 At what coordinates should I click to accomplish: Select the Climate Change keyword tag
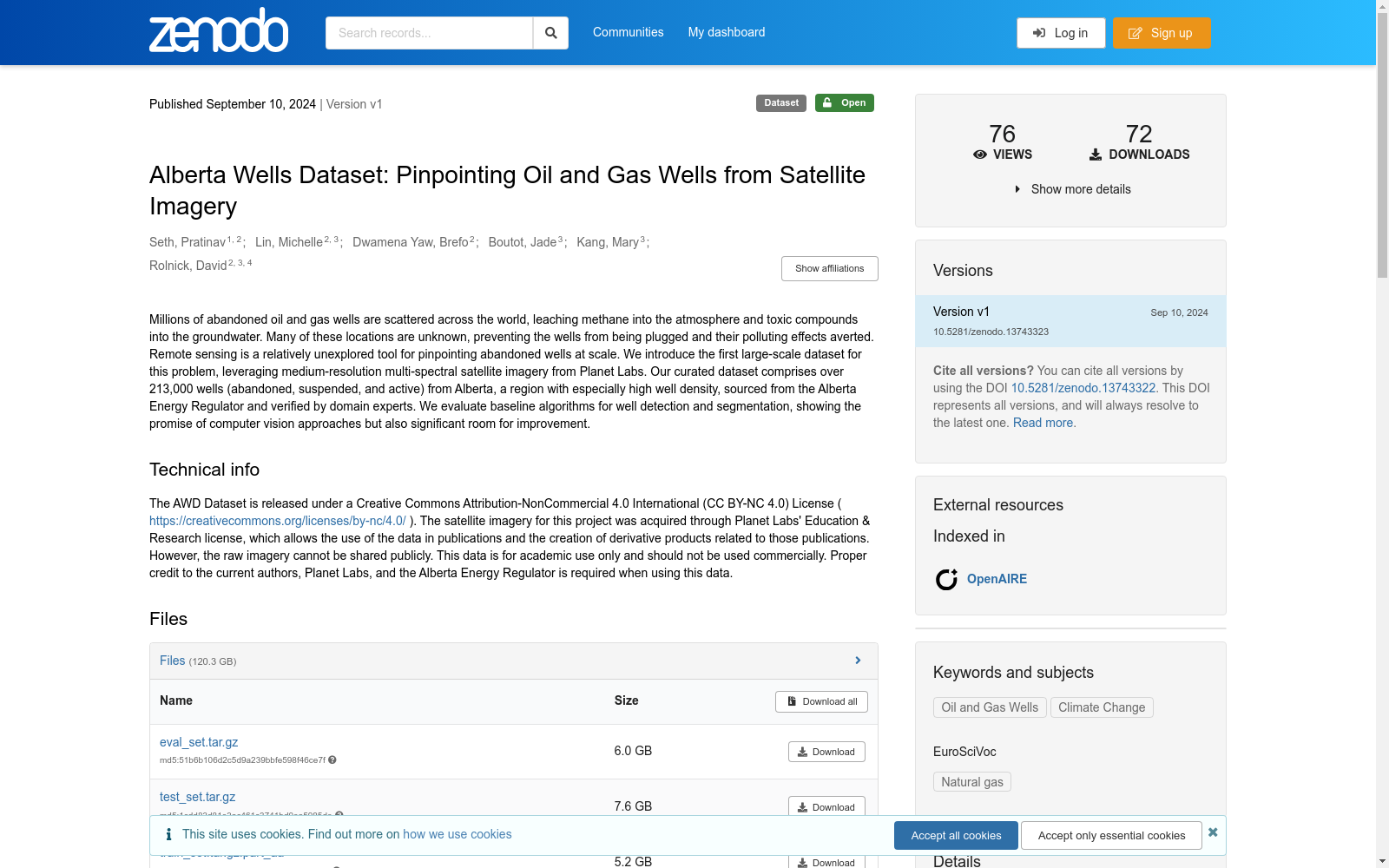(1101, 707)
